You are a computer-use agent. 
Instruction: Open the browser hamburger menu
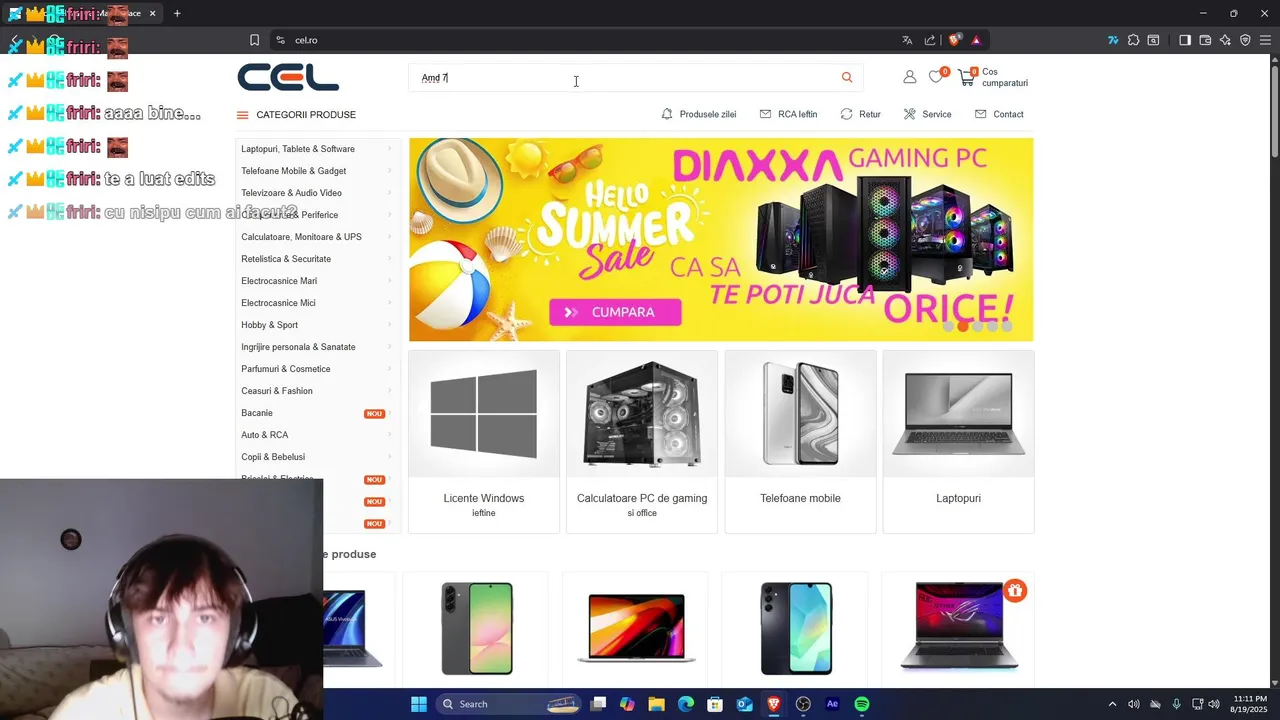[1265, 40]
